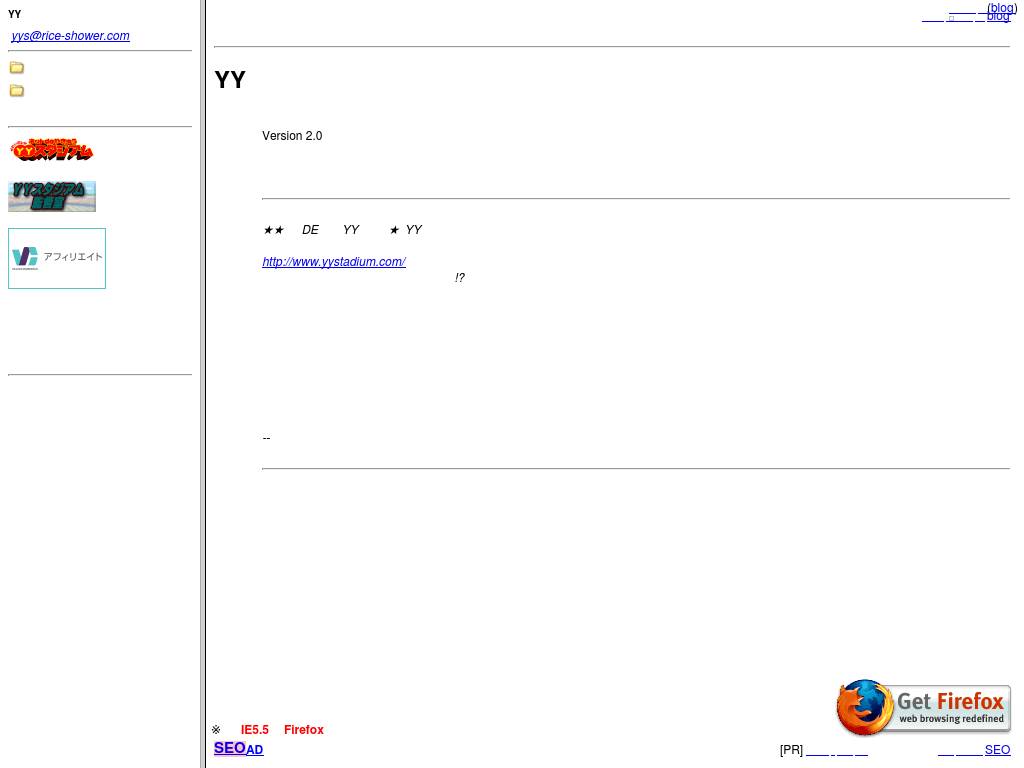Click the underlined blog link on the second line
1024x768 pixels.
[x=998, y=17]
